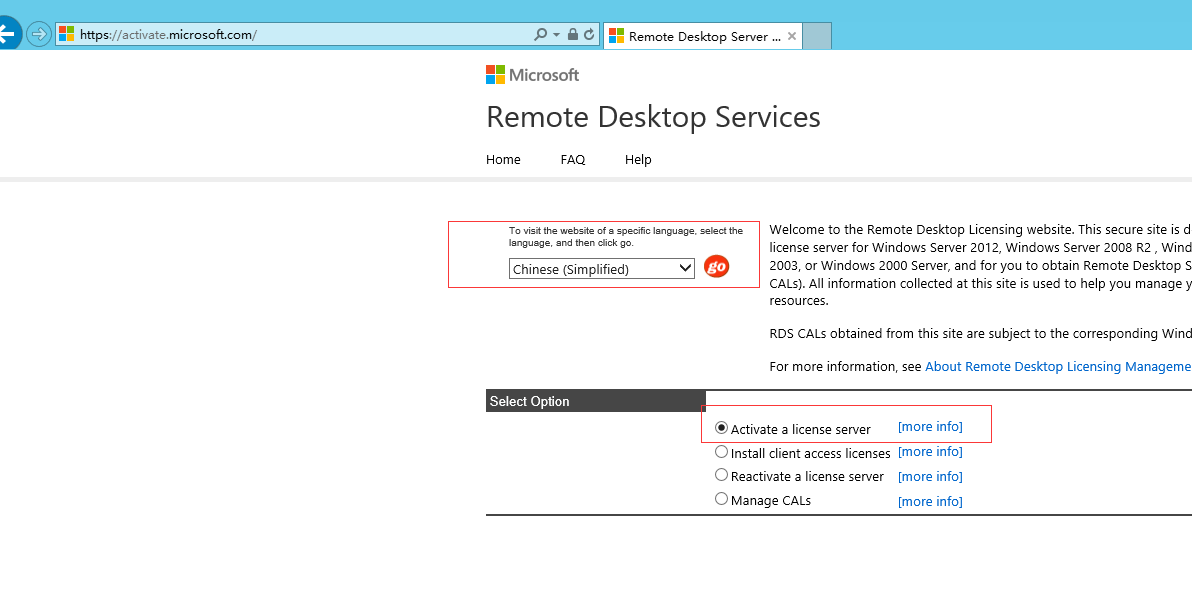The image size is (1192, 604).
Task: Open the Help navigation item
Action: (x=638, y=160)
